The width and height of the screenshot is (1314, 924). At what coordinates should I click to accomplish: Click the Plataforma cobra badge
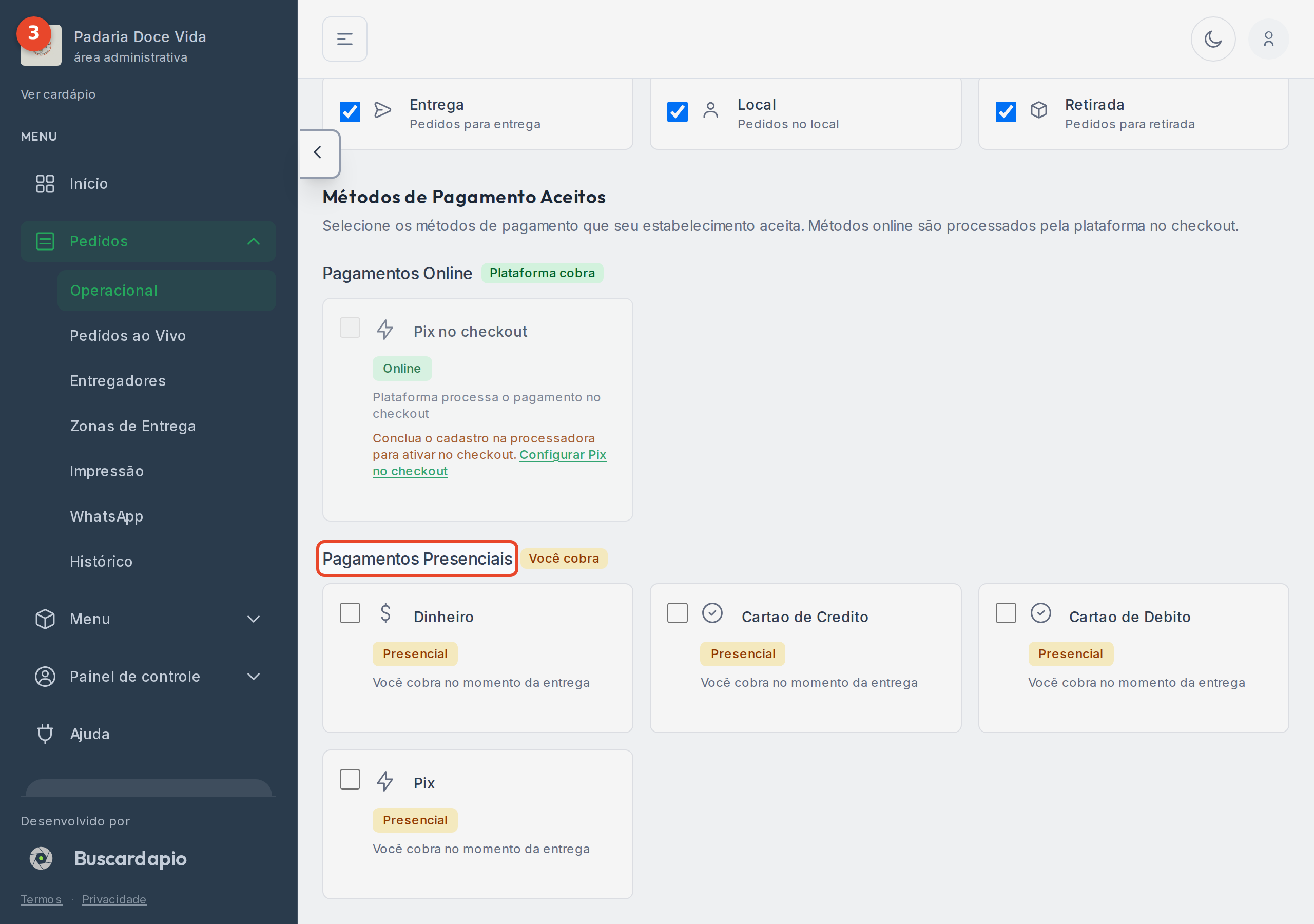point(542,273)
